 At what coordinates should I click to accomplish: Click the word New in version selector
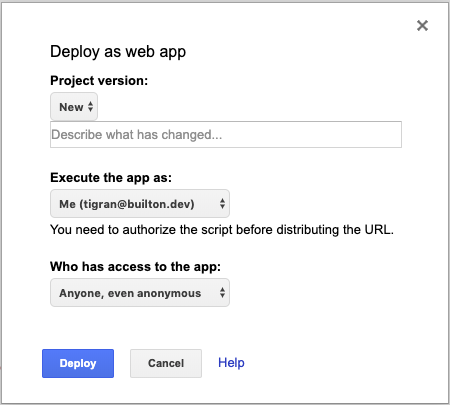71,107
